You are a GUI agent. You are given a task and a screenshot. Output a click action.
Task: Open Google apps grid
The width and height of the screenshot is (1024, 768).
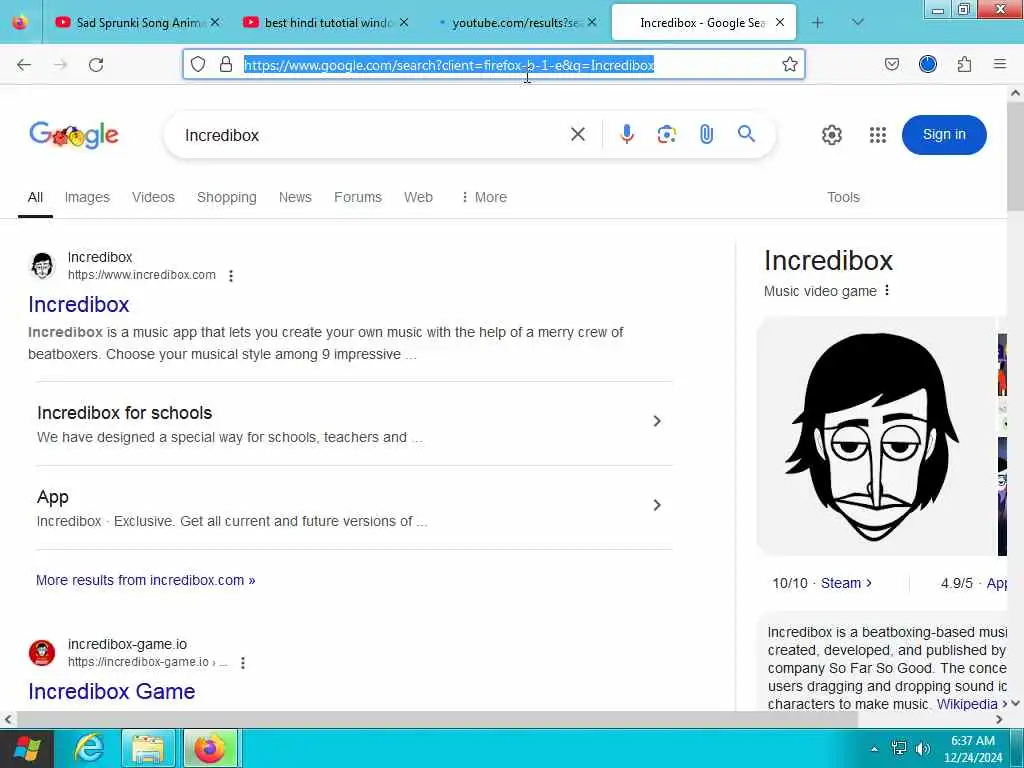[878, 135]
